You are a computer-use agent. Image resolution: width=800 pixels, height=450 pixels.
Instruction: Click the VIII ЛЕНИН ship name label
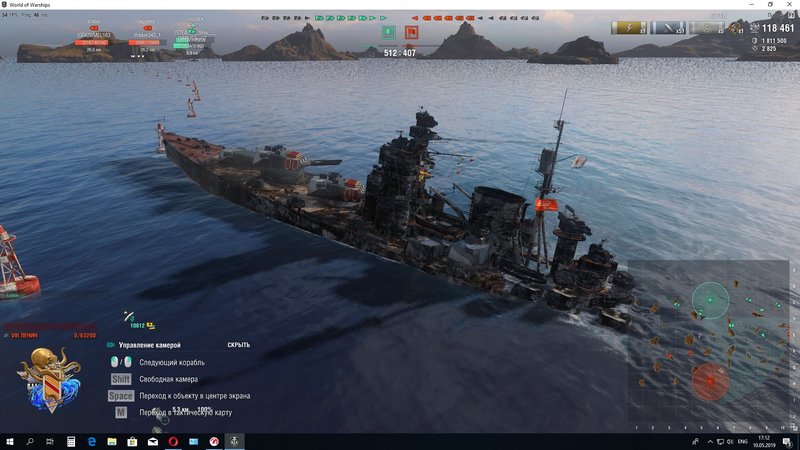[24, 336]
